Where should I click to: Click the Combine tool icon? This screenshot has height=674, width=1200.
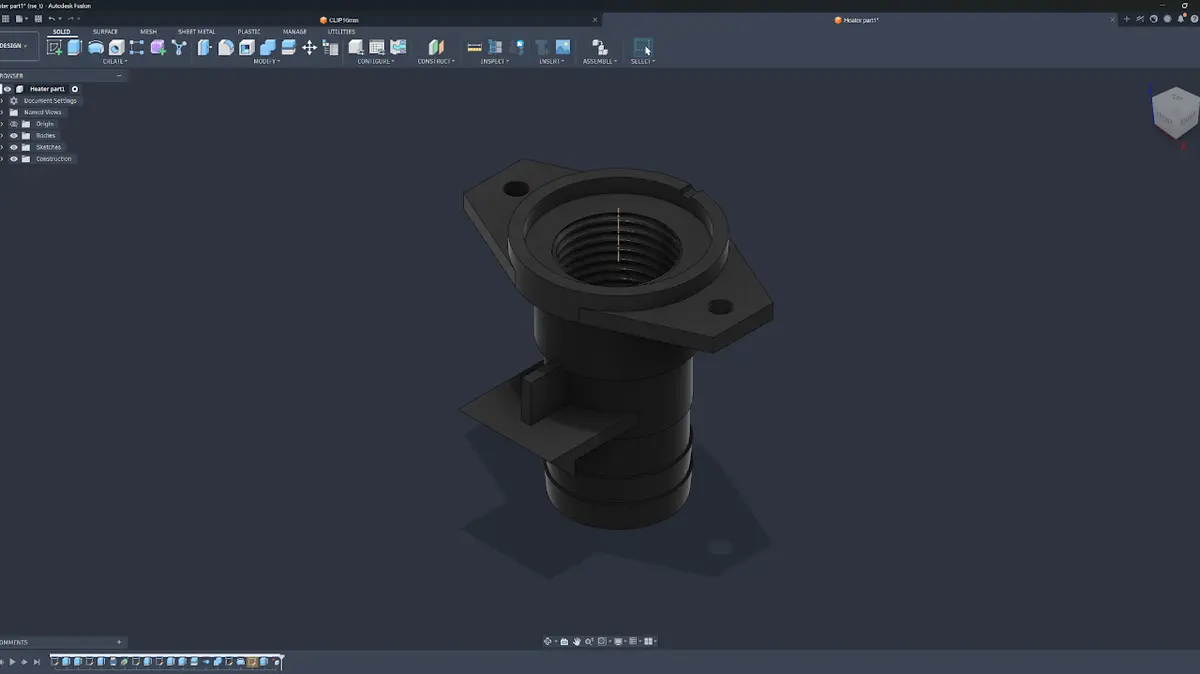[268, 47]
